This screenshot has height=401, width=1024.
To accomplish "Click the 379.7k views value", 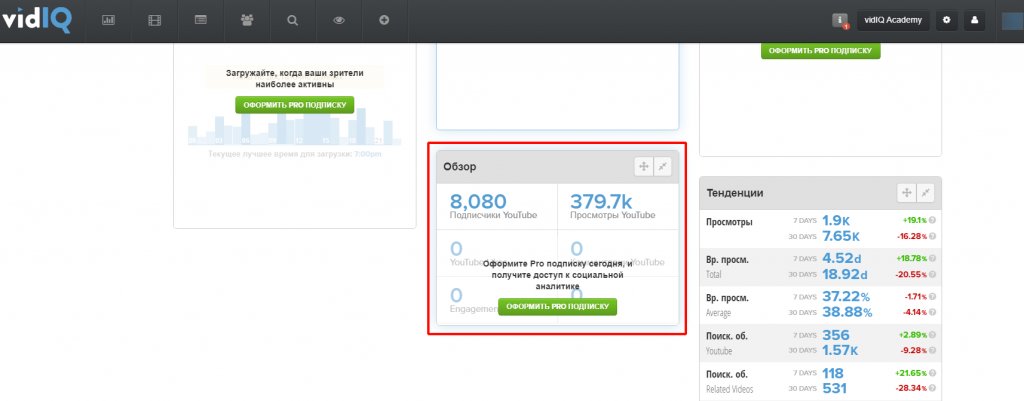I will tap(601, 200).
